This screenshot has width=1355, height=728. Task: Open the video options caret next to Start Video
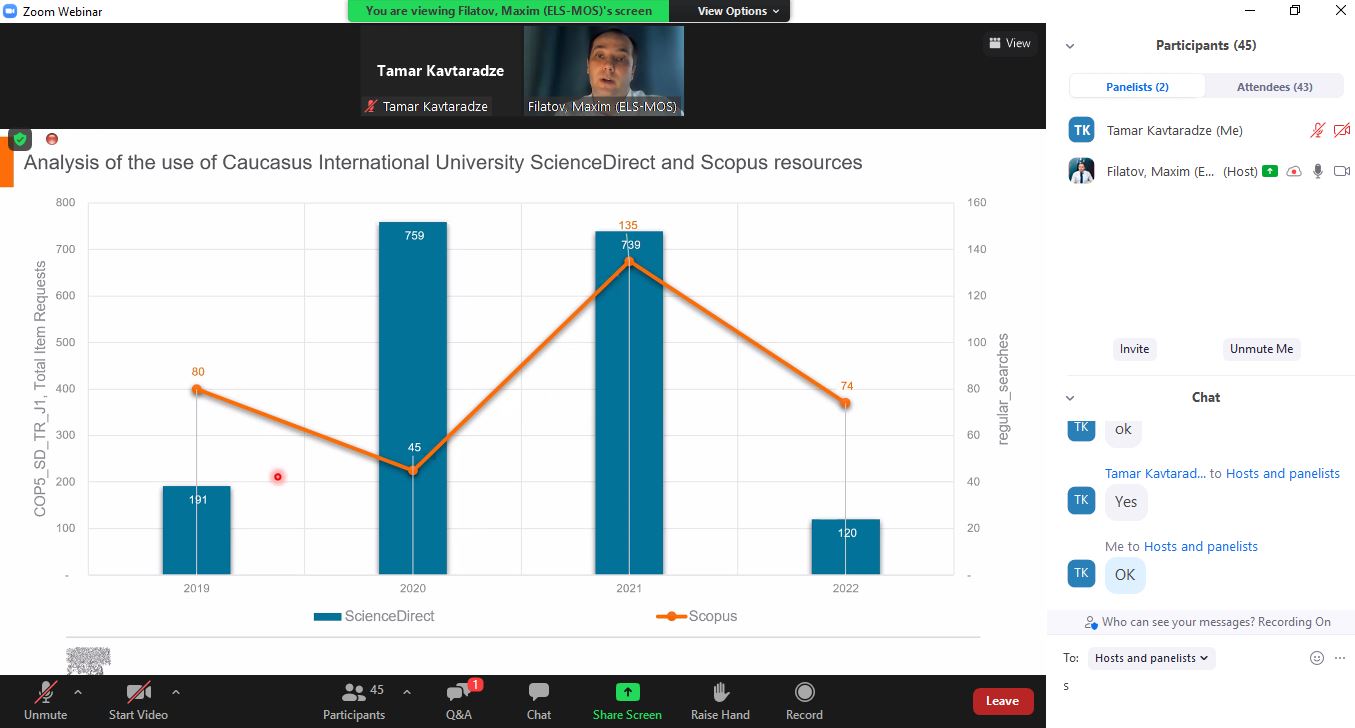click(176, 691)
